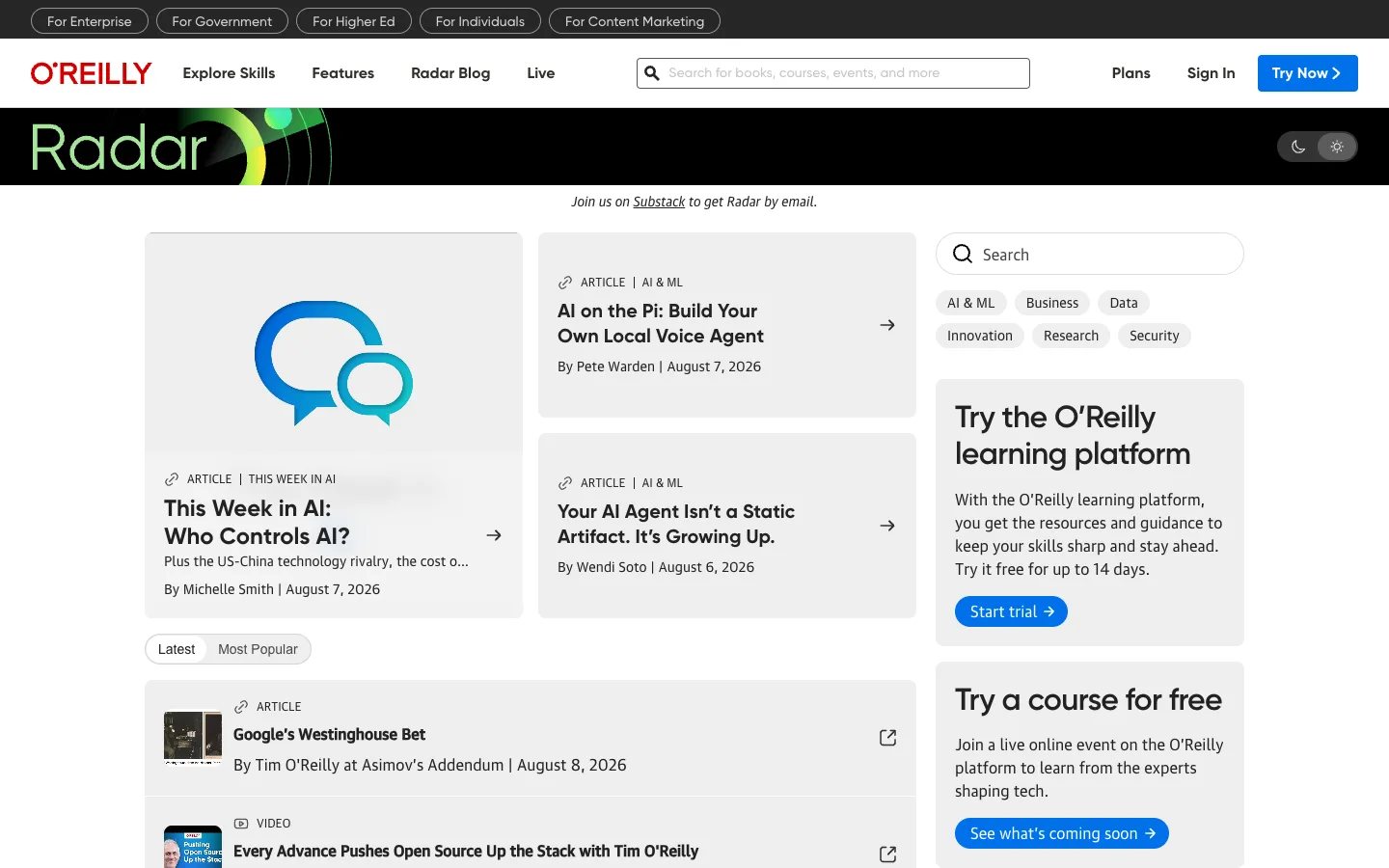Open external link icon for Google's Westinghouse Bet
This screenshot has height=868, width=1389.
(888, 738)
